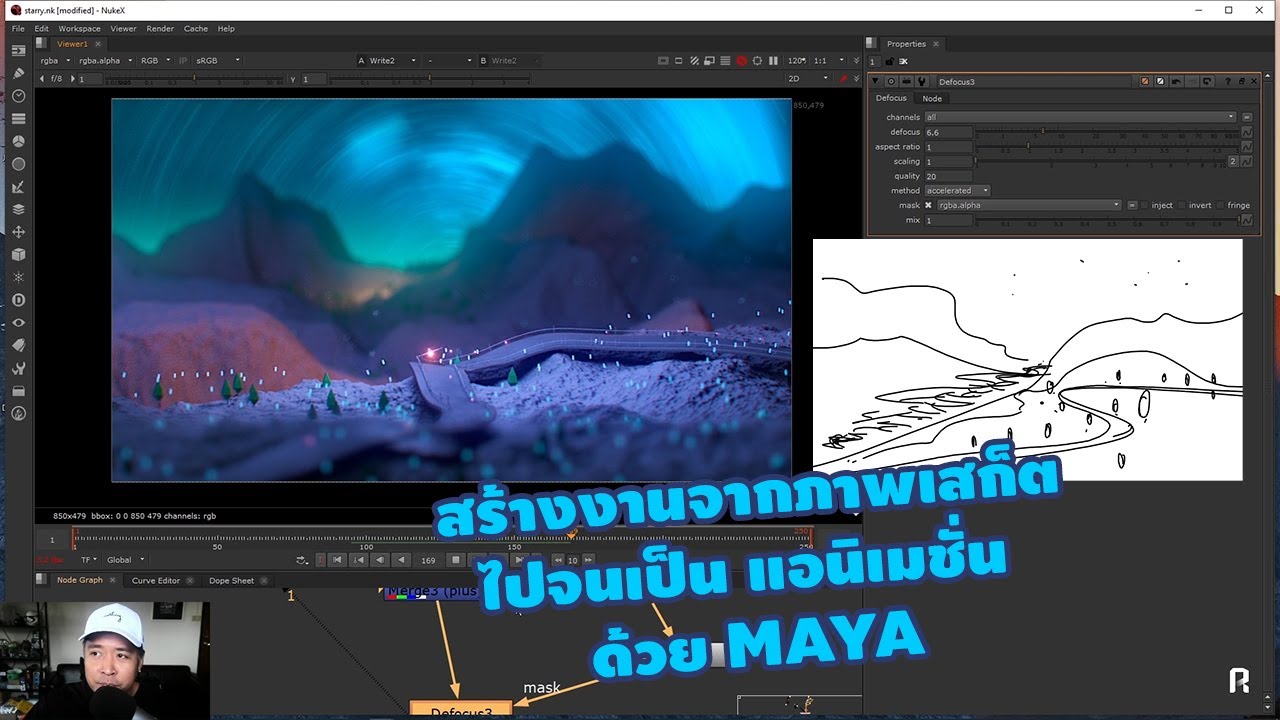Open the Filter nodes circle menu

click(x=18, y=164)
